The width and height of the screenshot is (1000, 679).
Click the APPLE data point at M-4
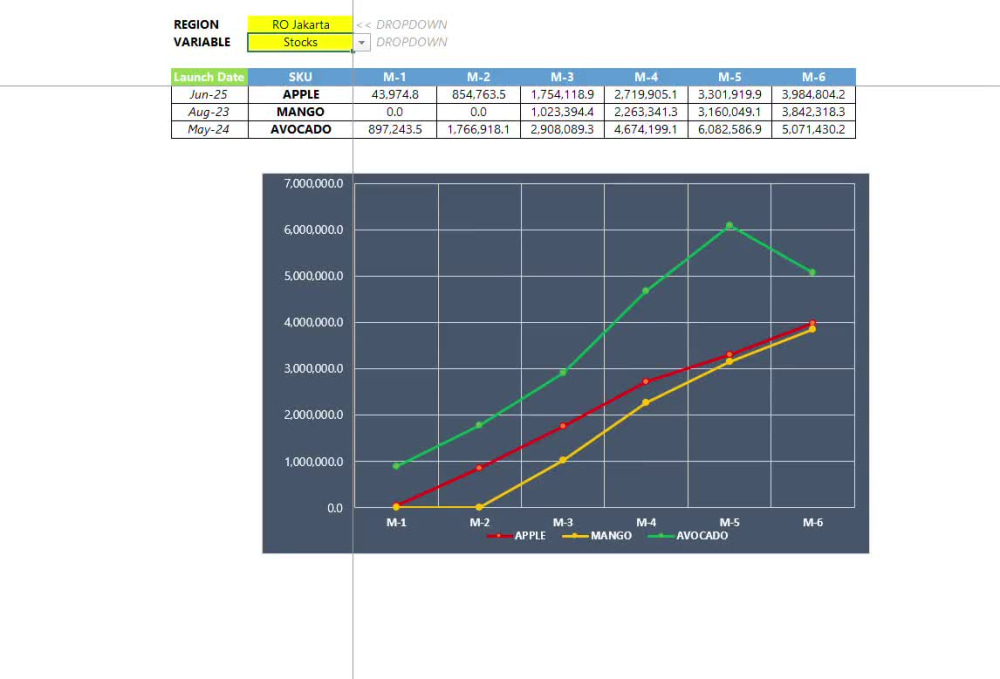point(646,381)
